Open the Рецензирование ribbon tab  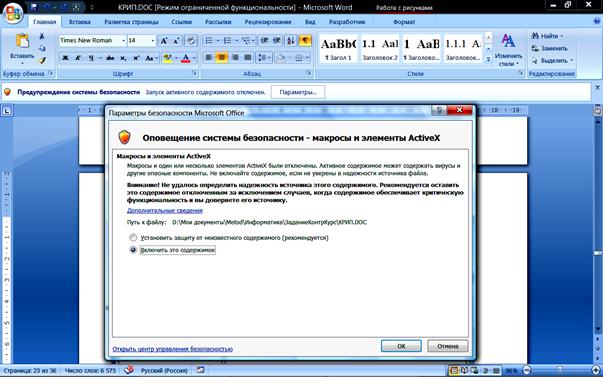[x=268, y=22]
